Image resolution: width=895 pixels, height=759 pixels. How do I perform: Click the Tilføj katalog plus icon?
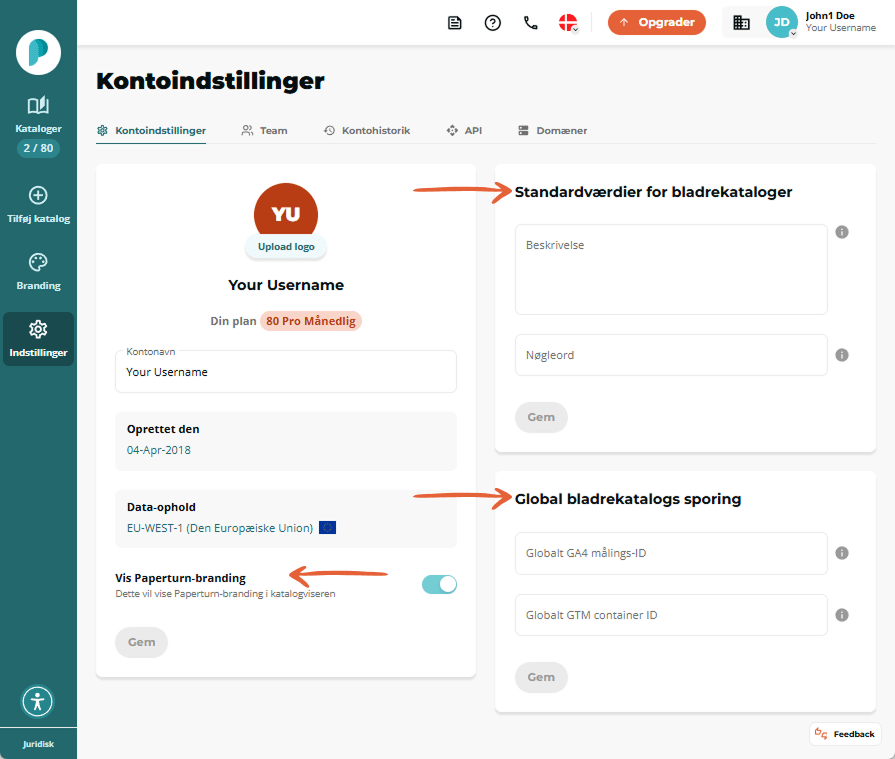[x=38, y=195]
